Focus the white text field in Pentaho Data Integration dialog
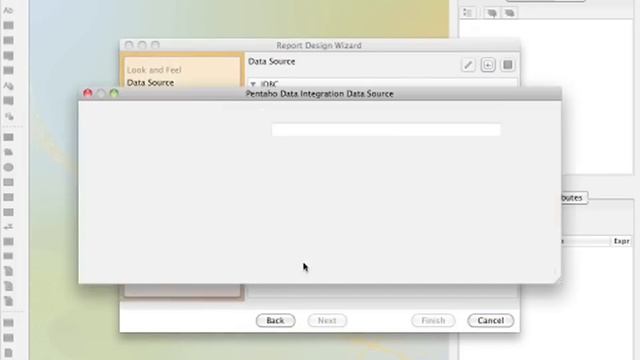The image size is (640, 360). click(386, 130)
